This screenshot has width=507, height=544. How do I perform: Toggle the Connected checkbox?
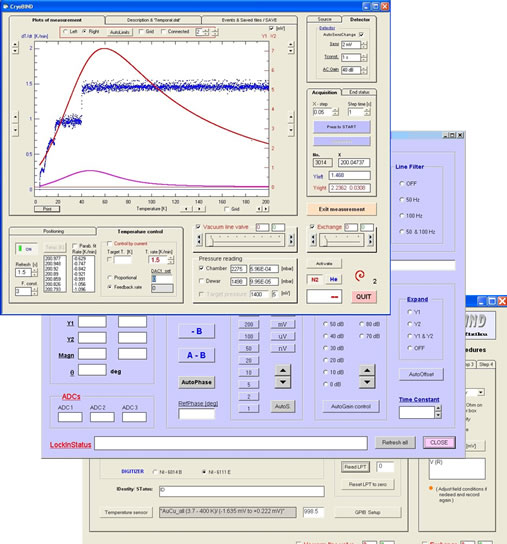[x=163, y=32]
